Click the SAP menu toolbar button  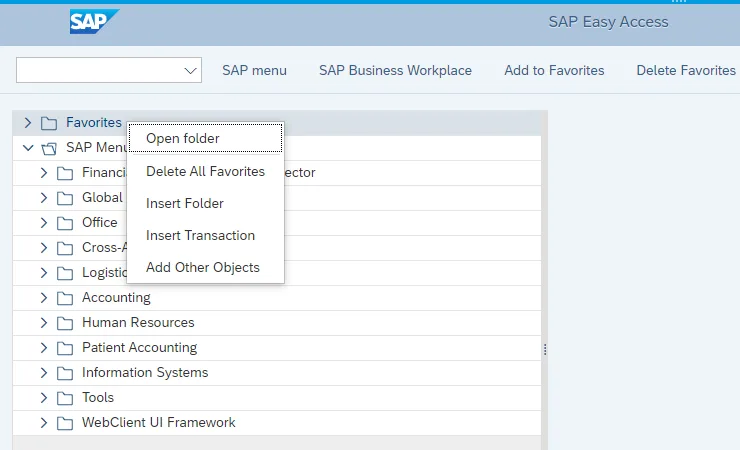tap(254, 70)
